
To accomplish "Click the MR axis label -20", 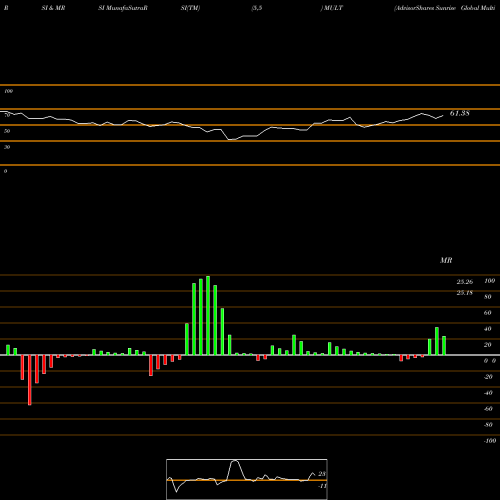I will coord(488,377).
